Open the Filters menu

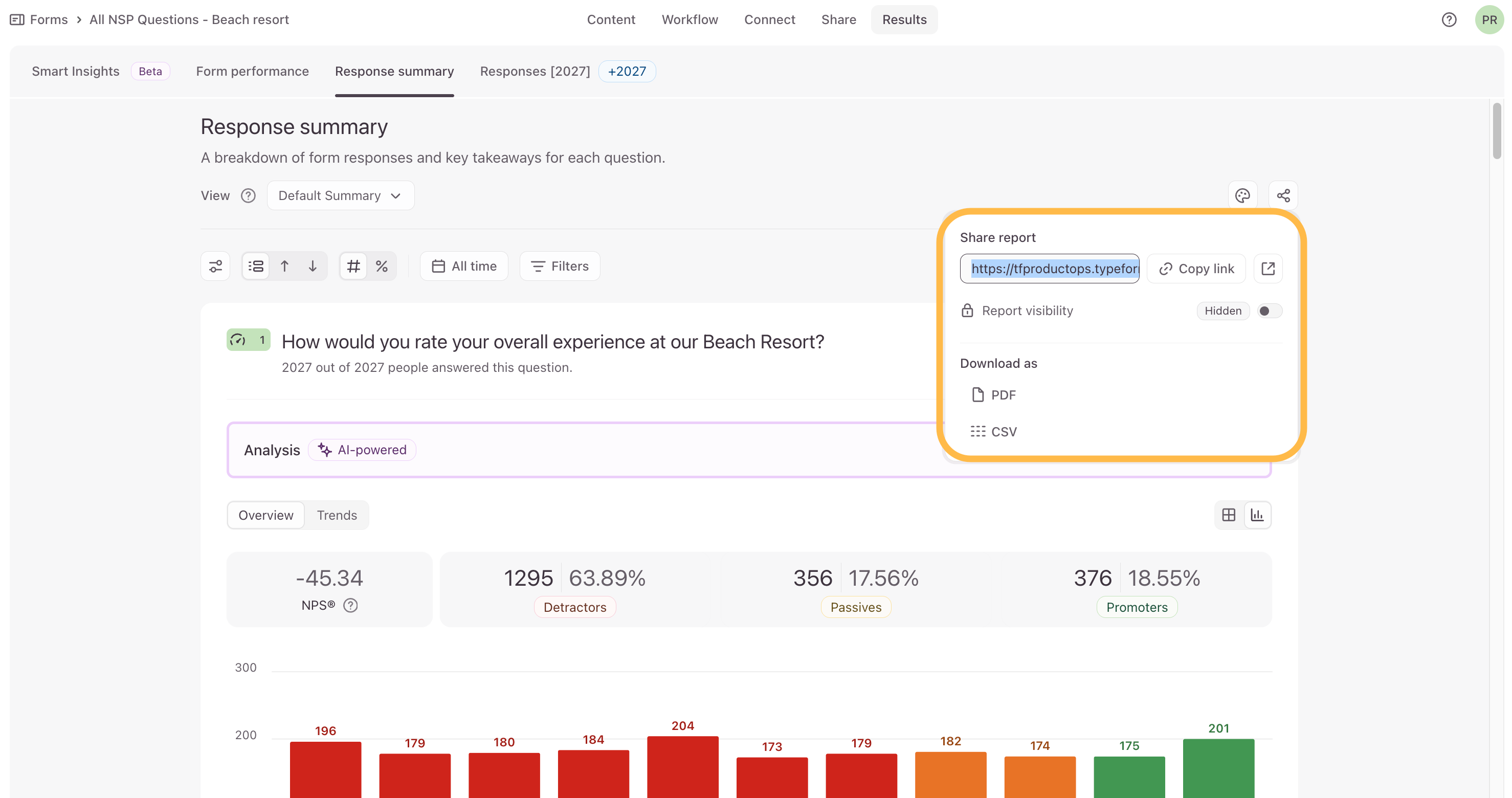(x=560, y=266)
